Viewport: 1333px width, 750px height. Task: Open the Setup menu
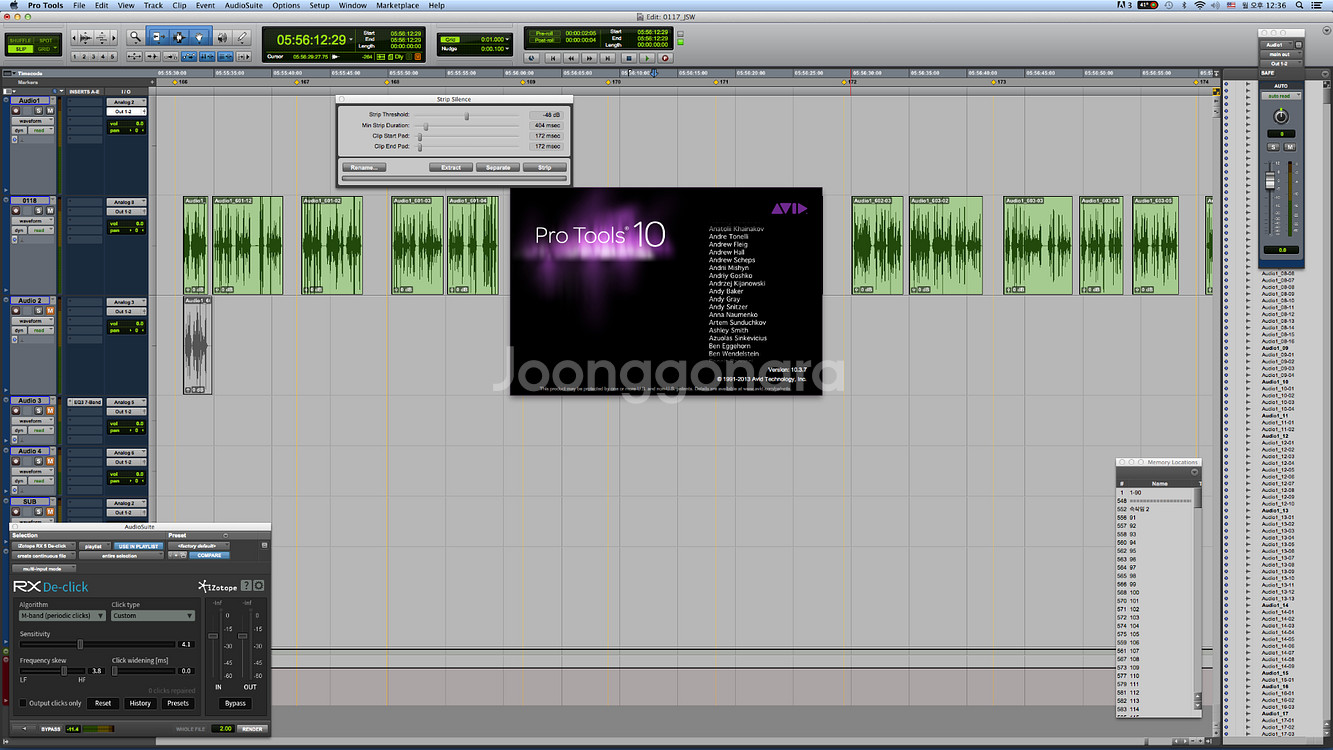click(x=319, y=5)
